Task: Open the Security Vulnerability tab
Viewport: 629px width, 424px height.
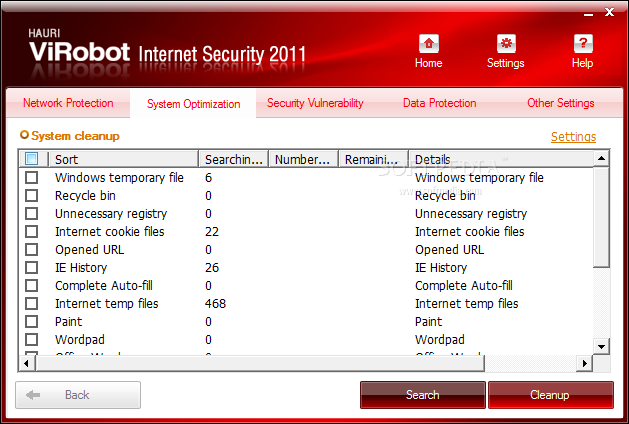Action: [x=315, y=103]
